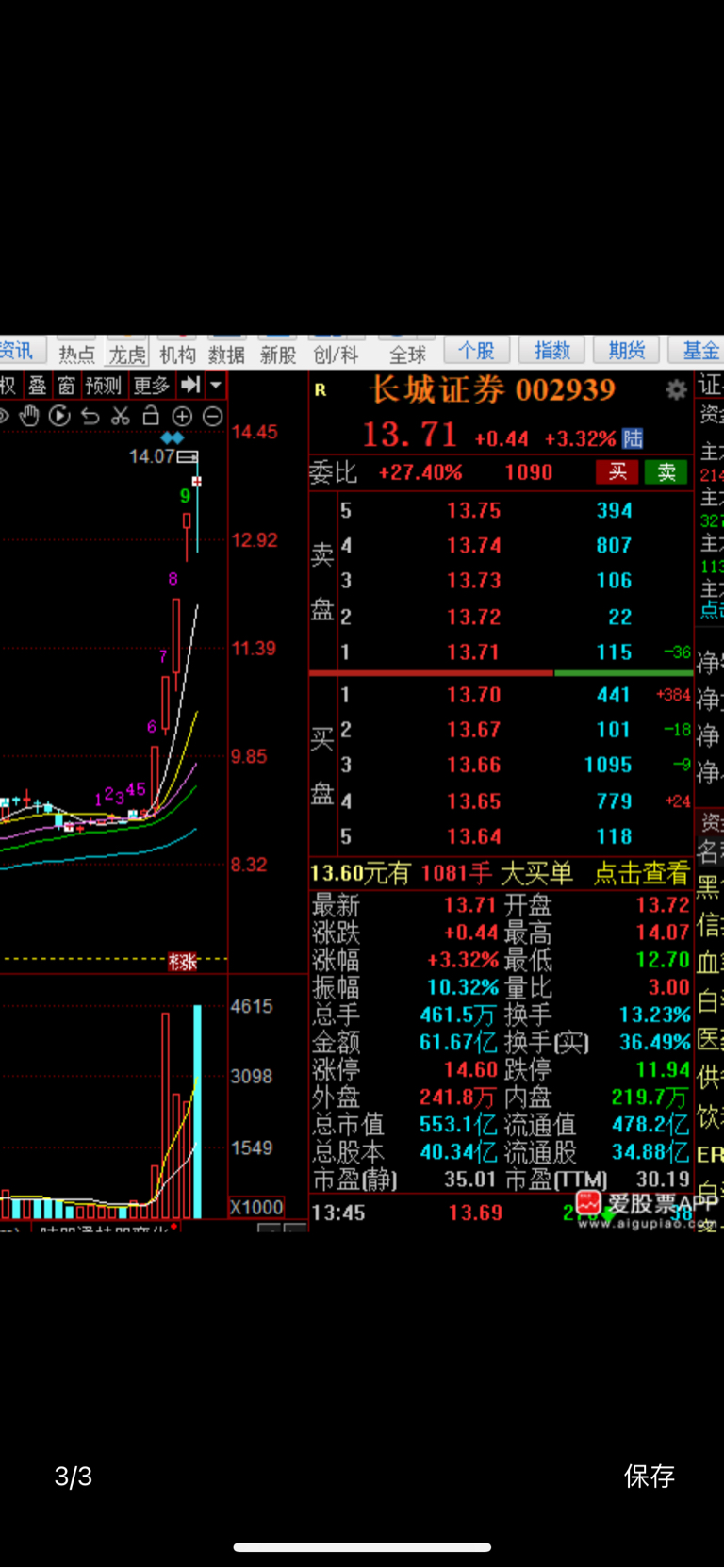
Task: Open the 机构 tab
Action: pyautogui.click(x=177, y=354)
